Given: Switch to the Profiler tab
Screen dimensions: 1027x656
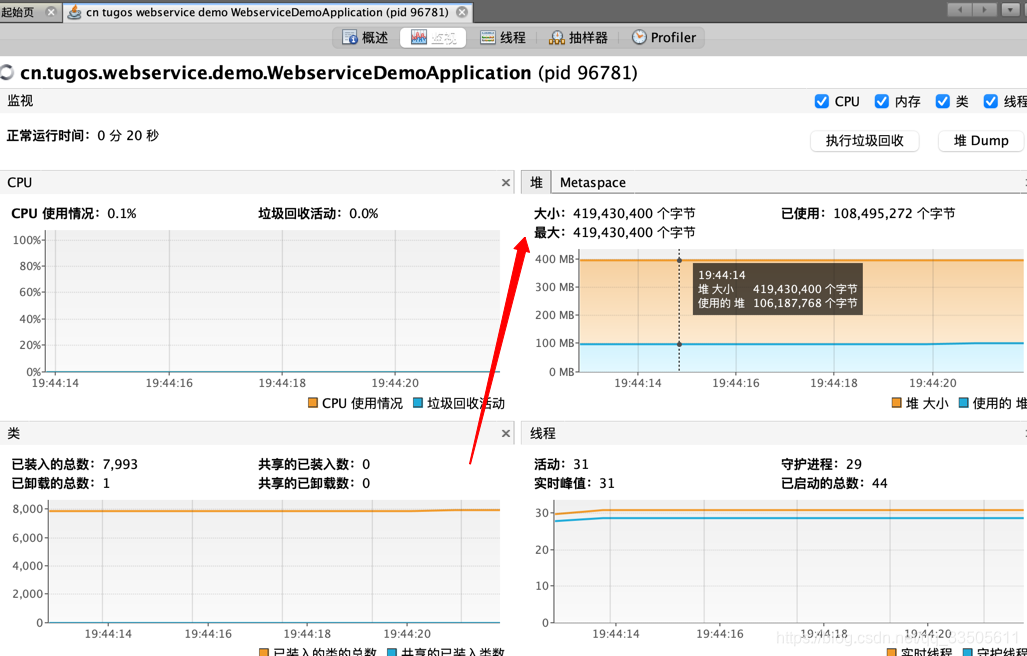Looking at the screenshot, I should (x=663, y=37).
